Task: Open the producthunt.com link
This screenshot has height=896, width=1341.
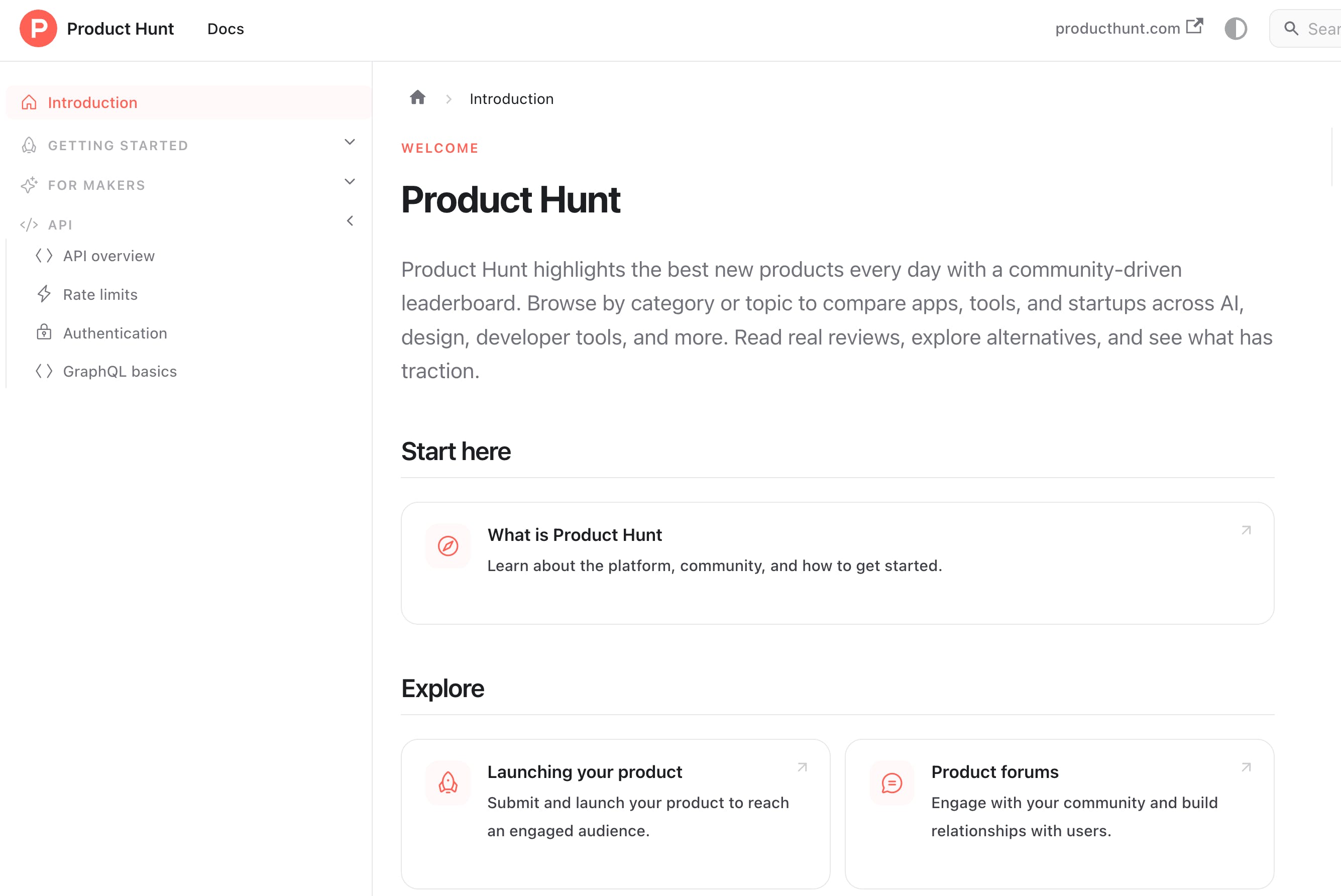Action: (1117, 29)
